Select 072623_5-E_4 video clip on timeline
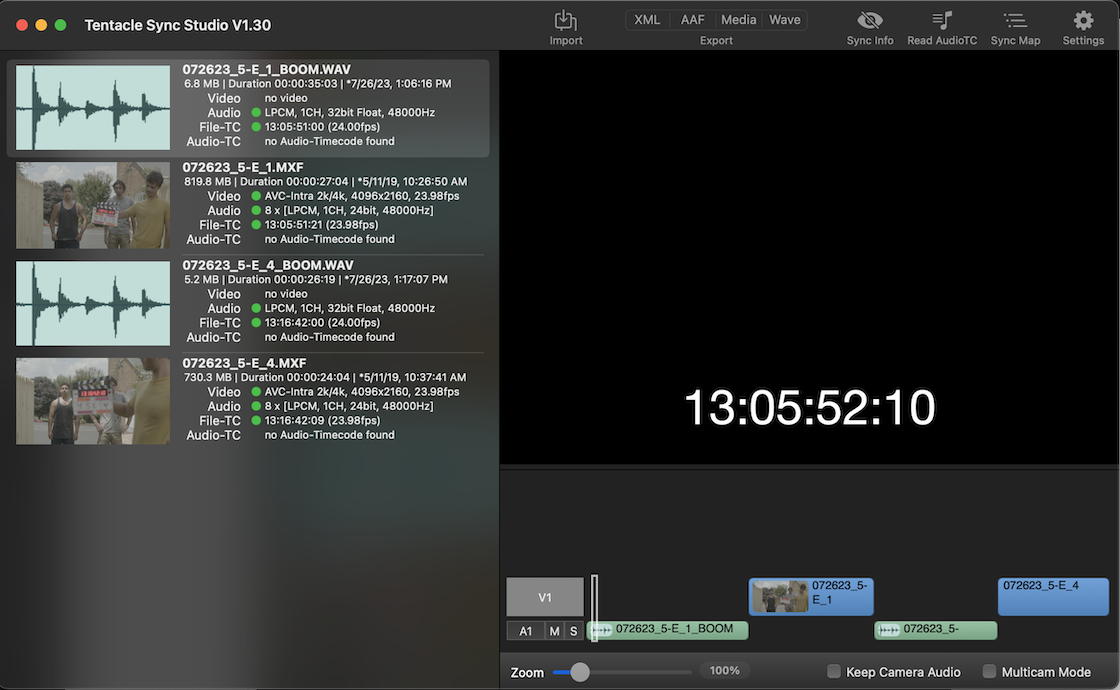 tap(1053, 596)
